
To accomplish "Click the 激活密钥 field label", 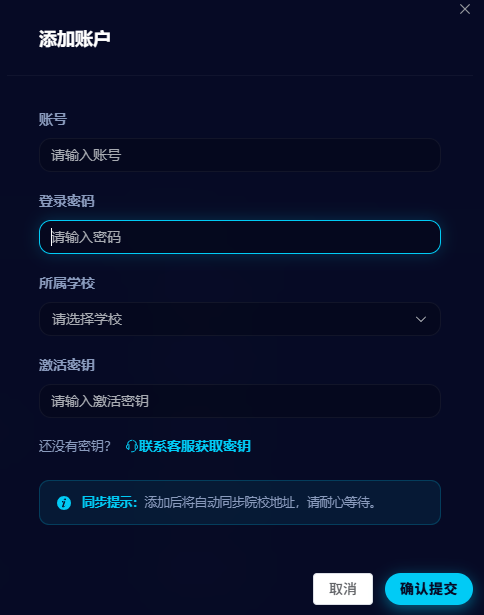I will point(67,365).
